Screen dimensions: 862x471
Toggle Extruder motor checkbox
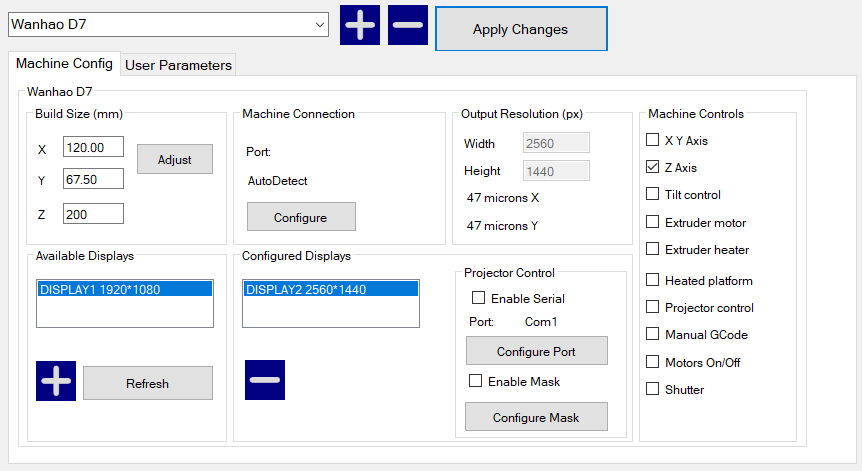click(x=653, y=221)
